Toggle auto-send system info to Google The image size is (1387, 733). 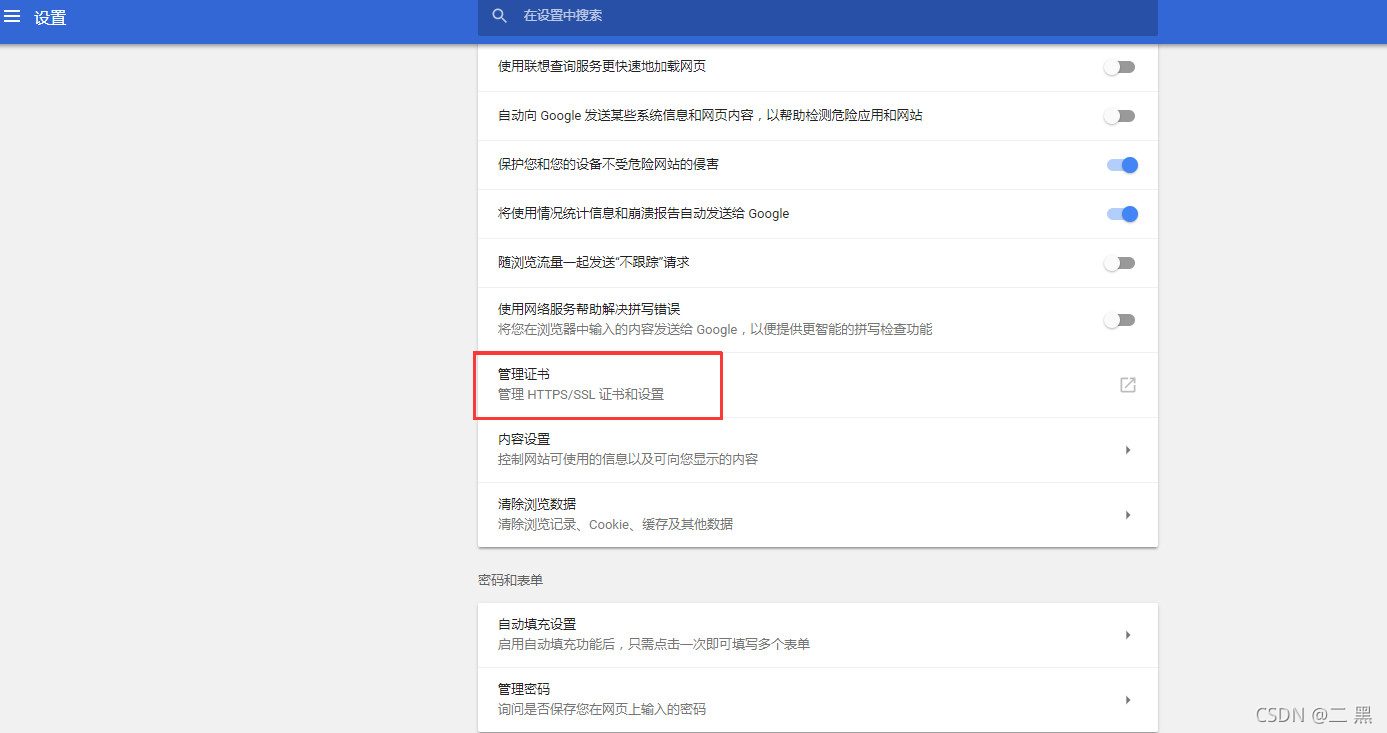coord(1120,116)
